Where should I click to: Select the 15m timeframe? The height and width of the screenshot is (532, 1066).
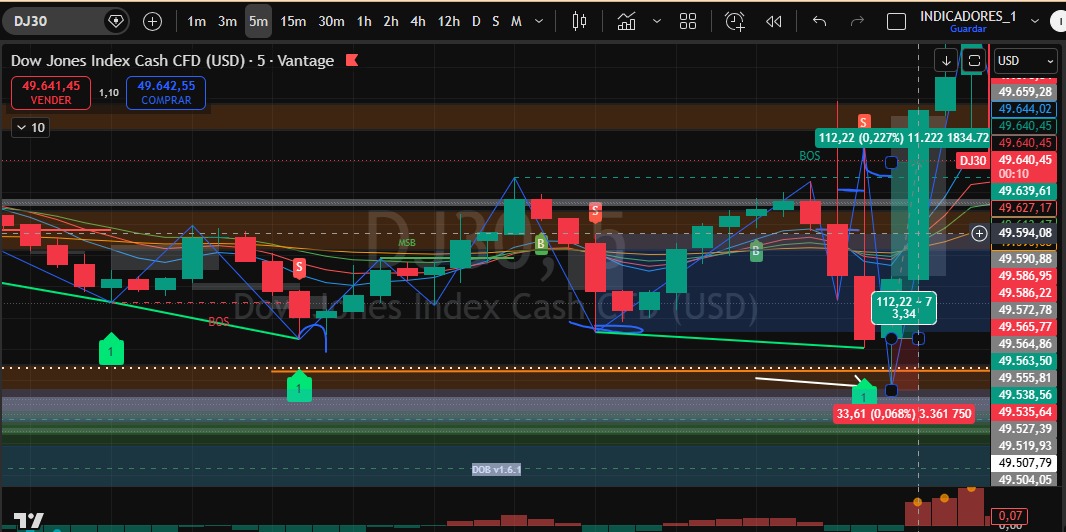pyautogui.click(x=292, y=22)
